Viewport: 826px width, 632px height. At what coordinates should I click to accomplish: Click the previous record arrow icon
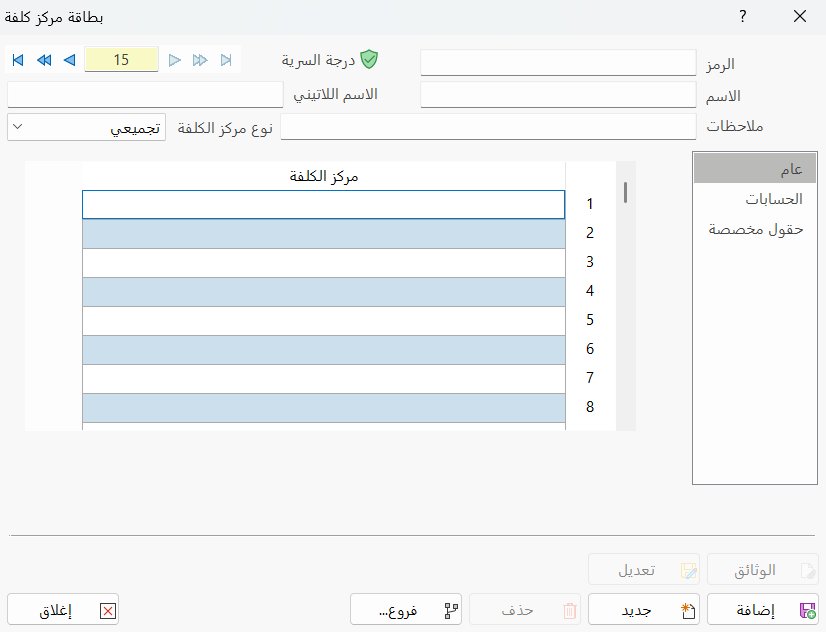[x=69, y=60]
